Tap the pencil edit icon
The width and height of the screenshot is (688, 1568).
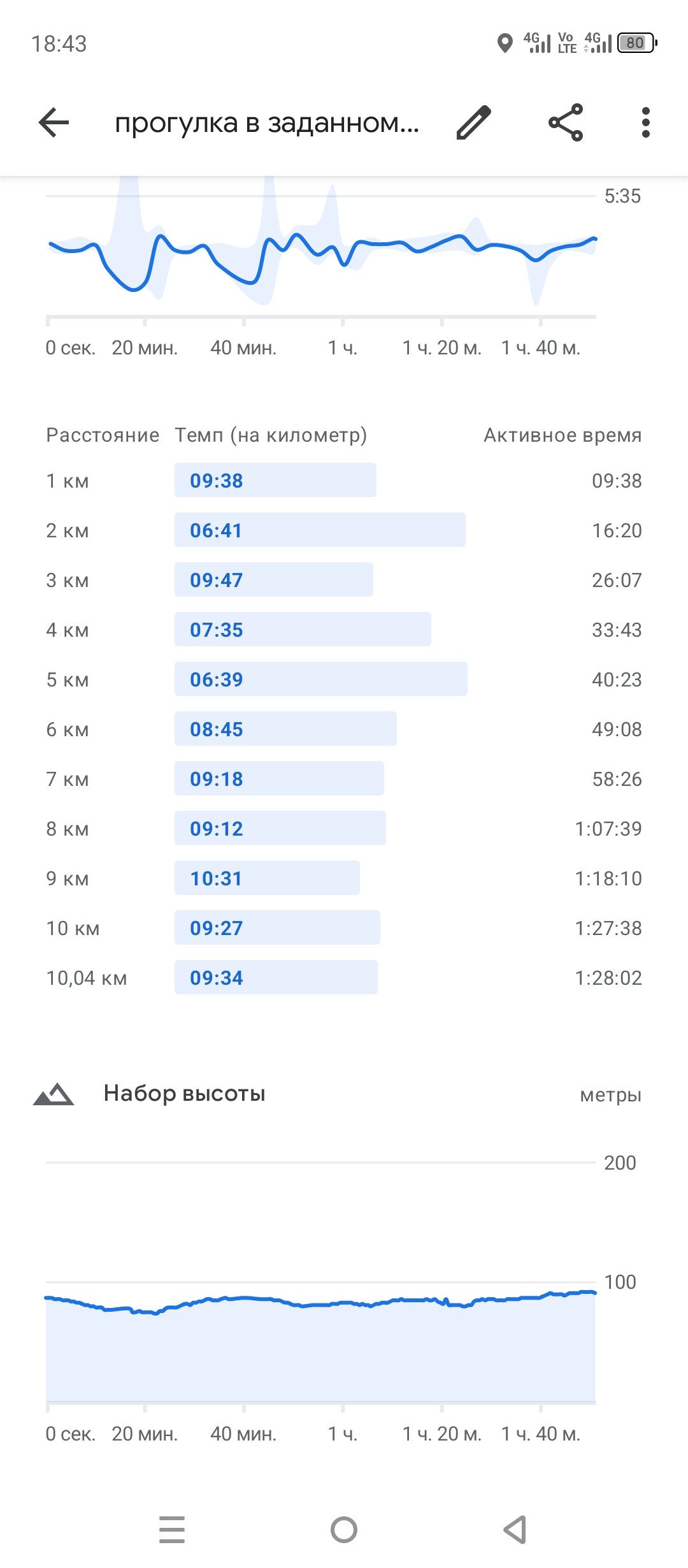(x=474, y=122)
